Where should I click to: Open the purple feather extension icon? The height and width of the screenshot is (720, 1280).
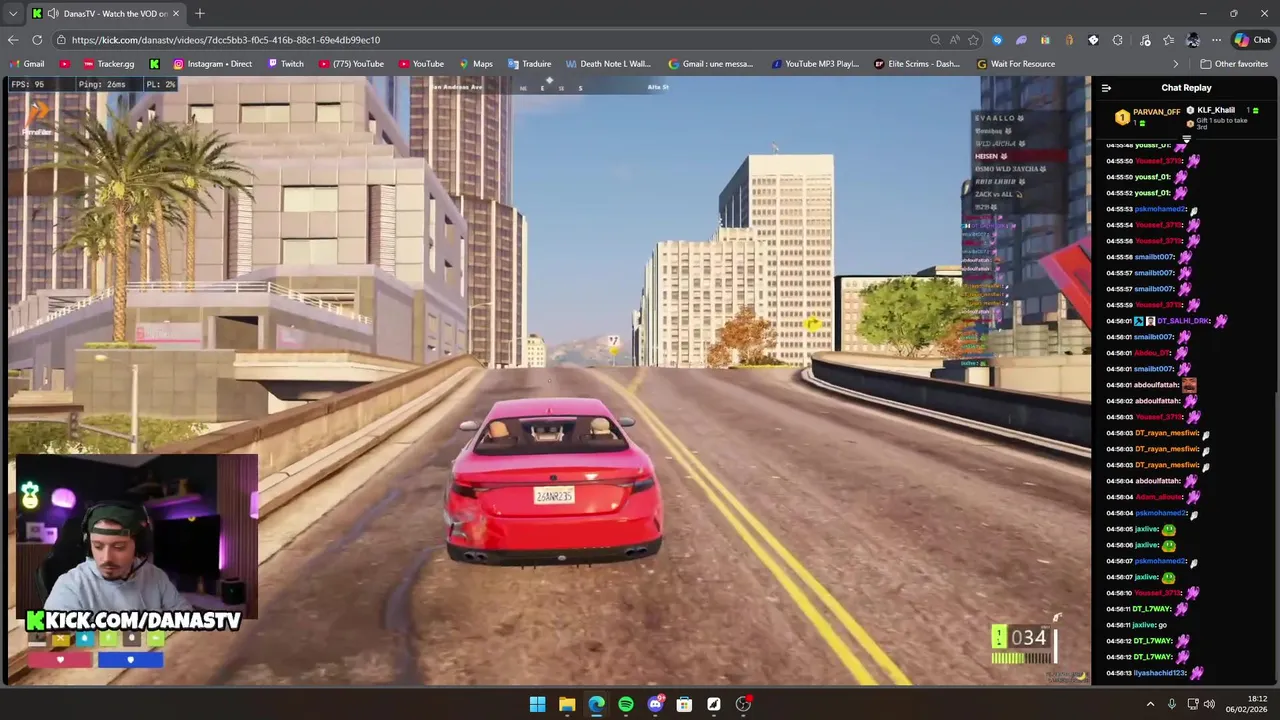1021,40
